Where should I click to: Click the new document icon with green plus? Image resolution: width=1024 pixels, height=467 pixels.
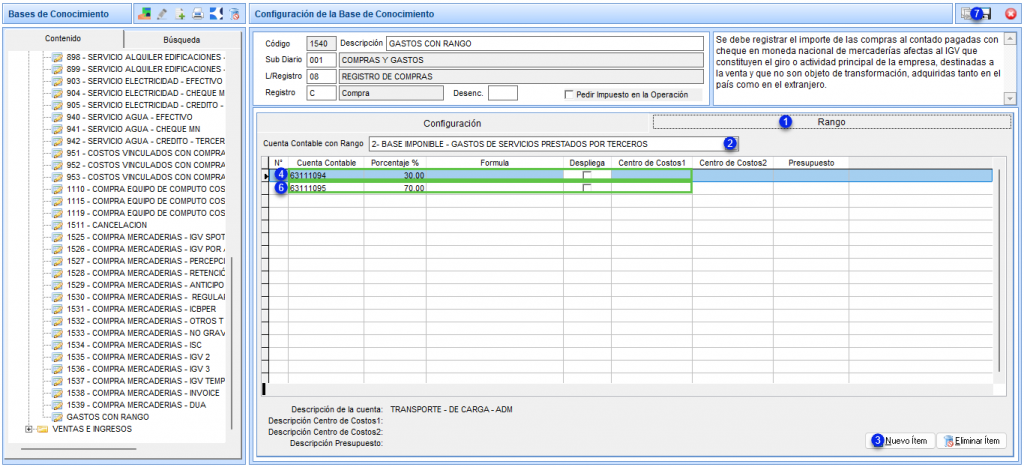[x=180, y=14]
